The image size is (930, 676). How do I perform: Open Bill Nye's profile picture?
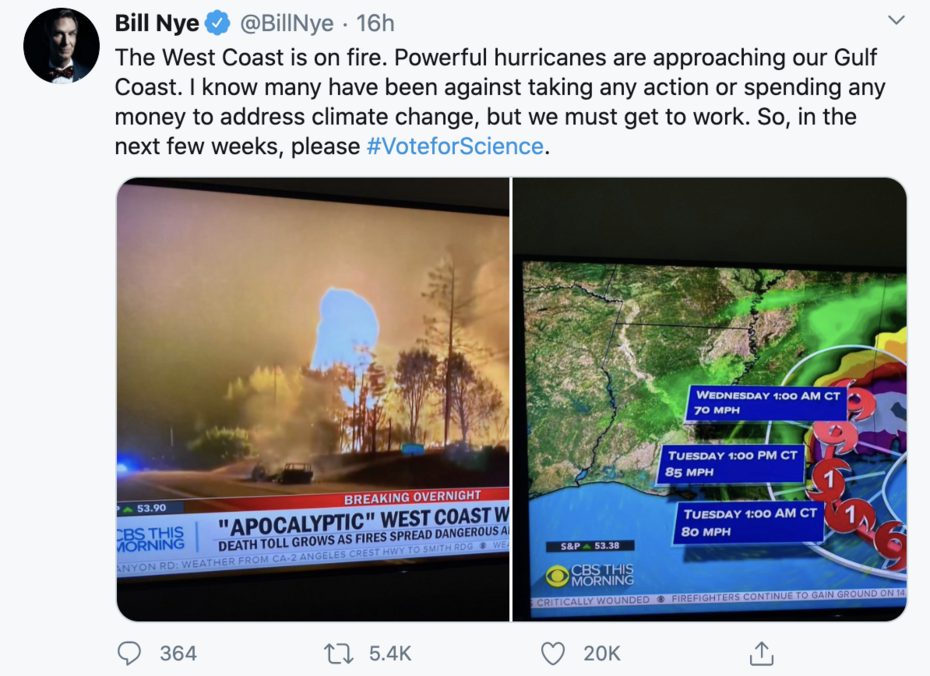coord(61,46)
